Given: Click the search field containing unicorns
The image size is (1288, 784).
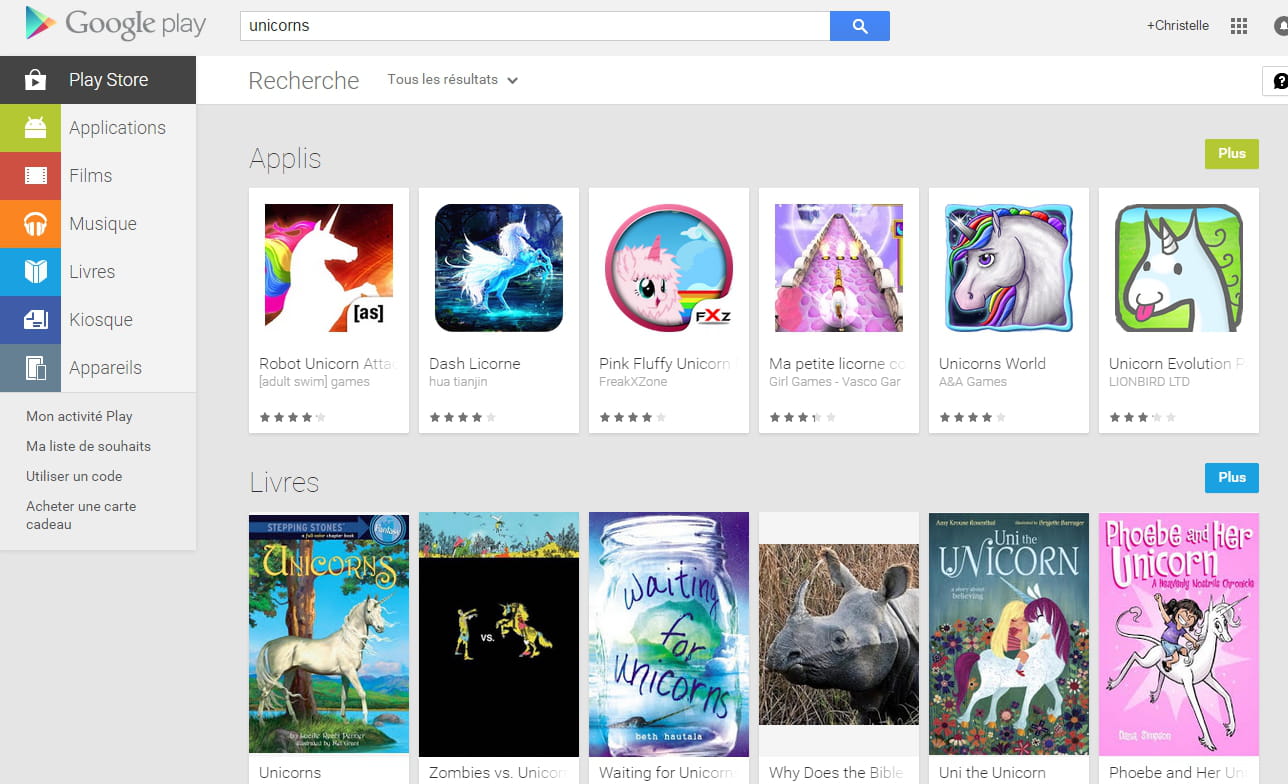Looking at the screenshot, I should pyautogui.click(x=535, y=26).
